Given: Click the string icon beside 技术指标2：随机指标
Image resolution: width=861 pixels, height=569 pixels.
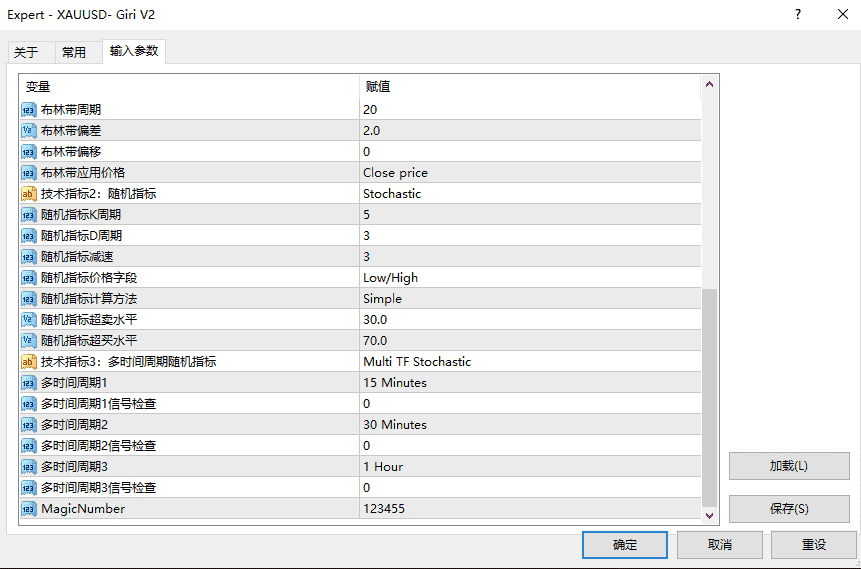Looking at the screenshot, I should [x=29, y=193].
